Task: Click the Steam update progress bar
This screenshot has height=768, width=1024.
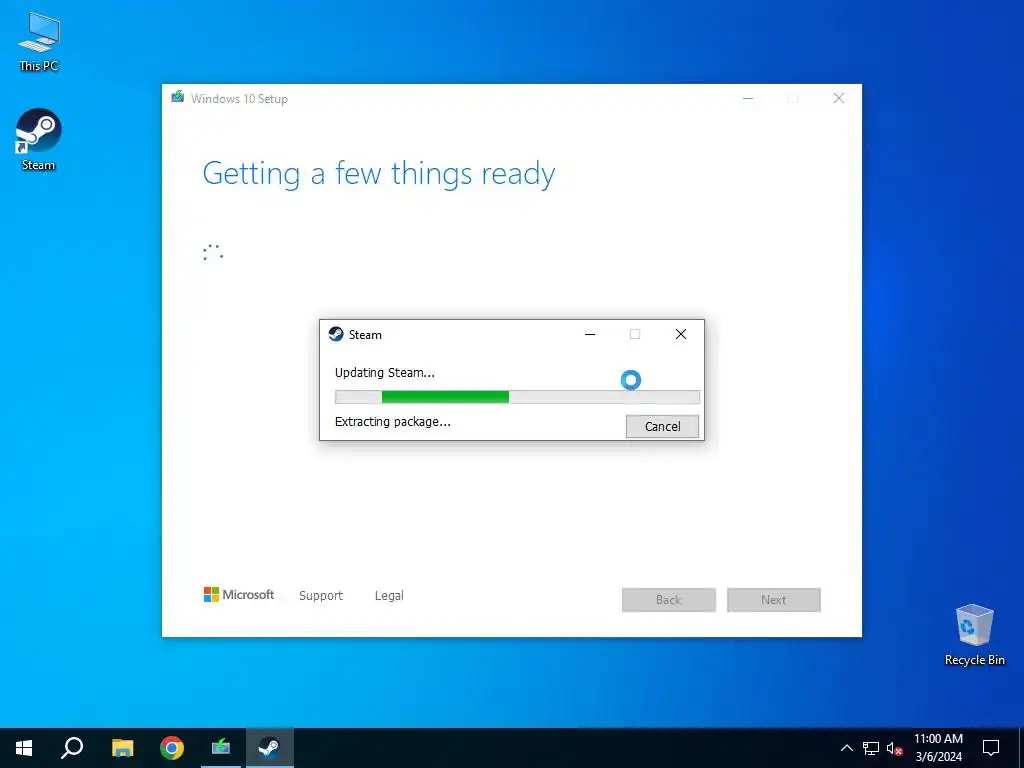Action: point(517,397)
